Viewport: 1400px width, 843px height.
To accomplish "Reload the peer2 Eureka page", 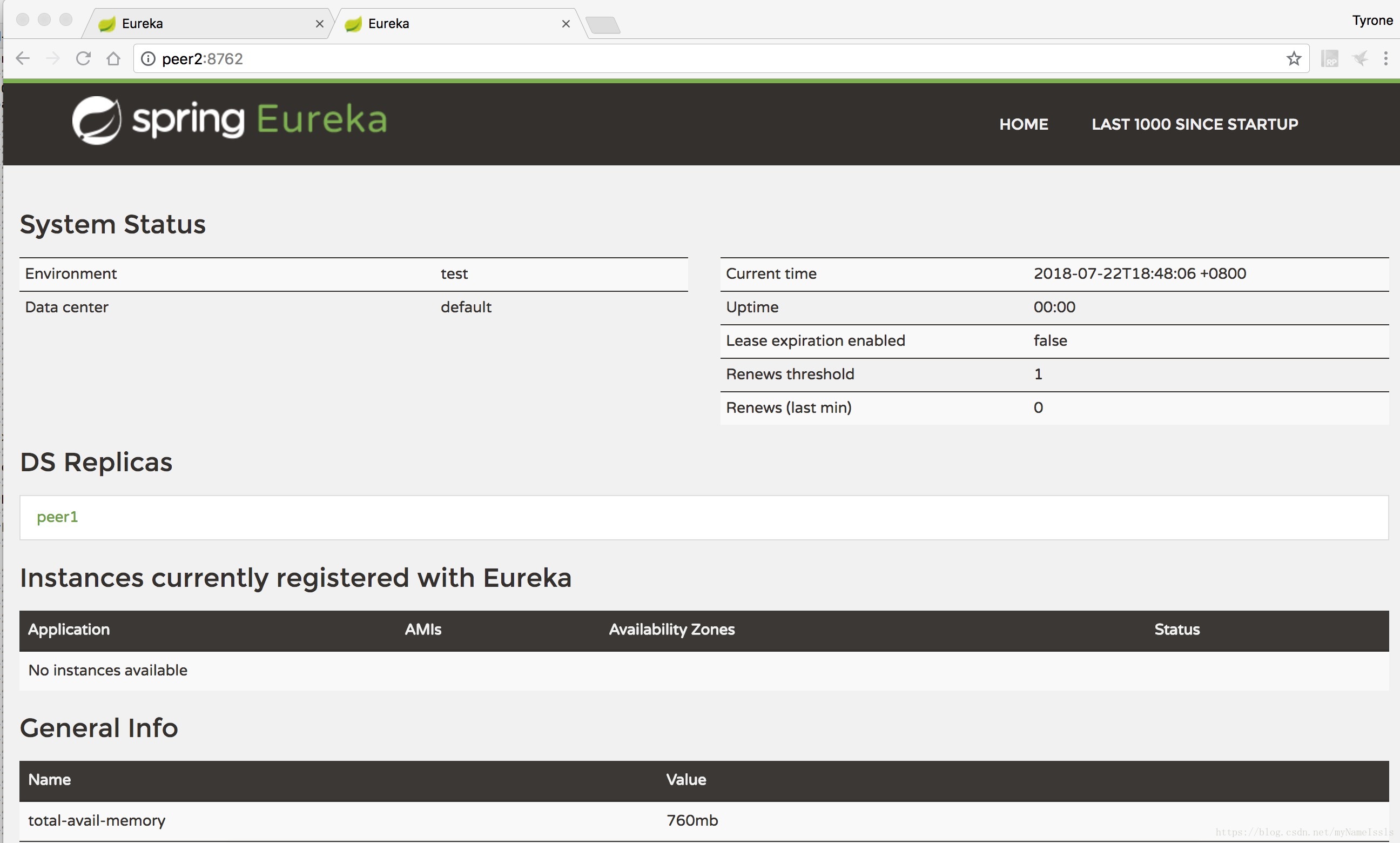I will [84, 58].
